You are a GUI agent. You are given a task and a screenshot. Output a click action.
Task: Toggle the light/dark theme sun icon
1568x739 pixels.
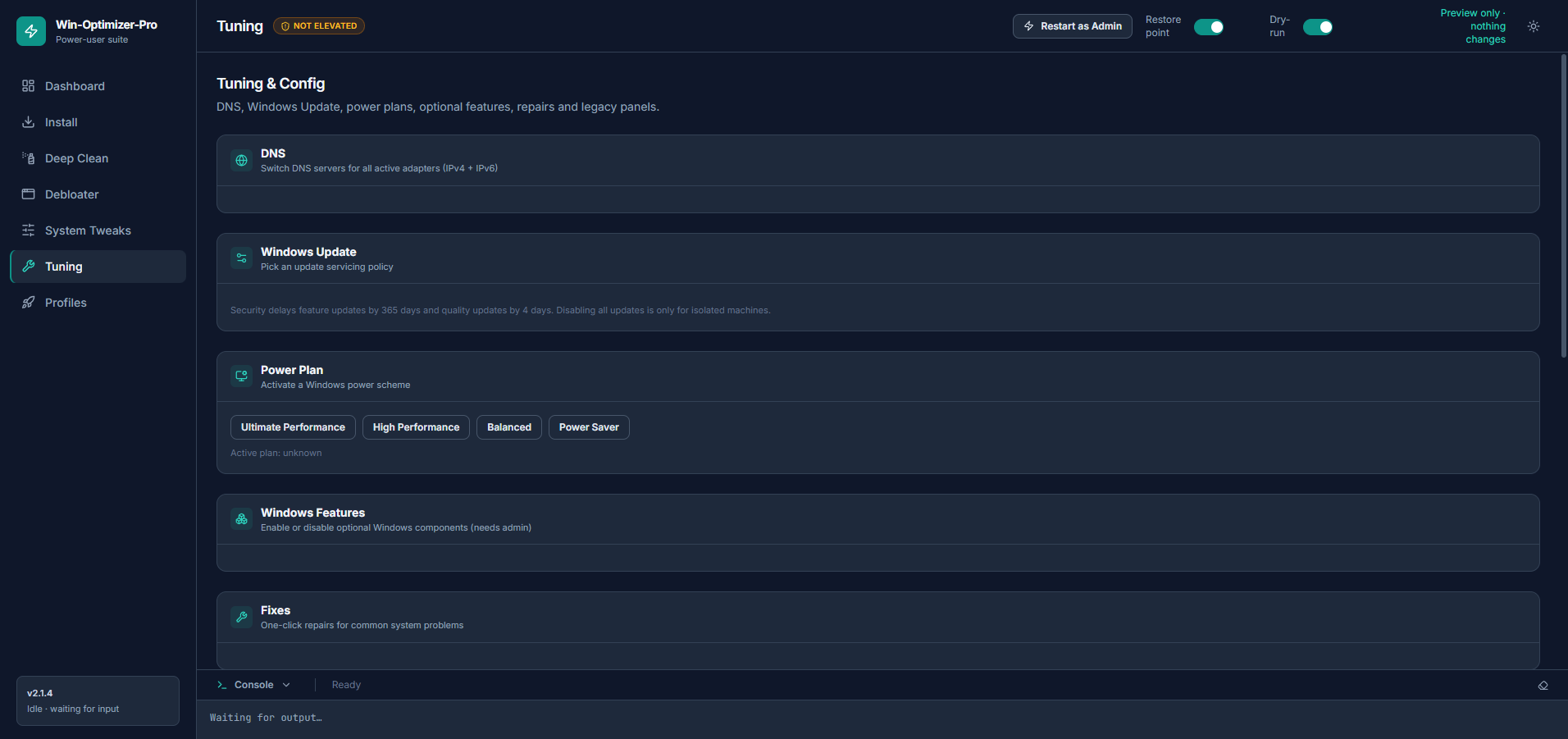coord(1534,26)
